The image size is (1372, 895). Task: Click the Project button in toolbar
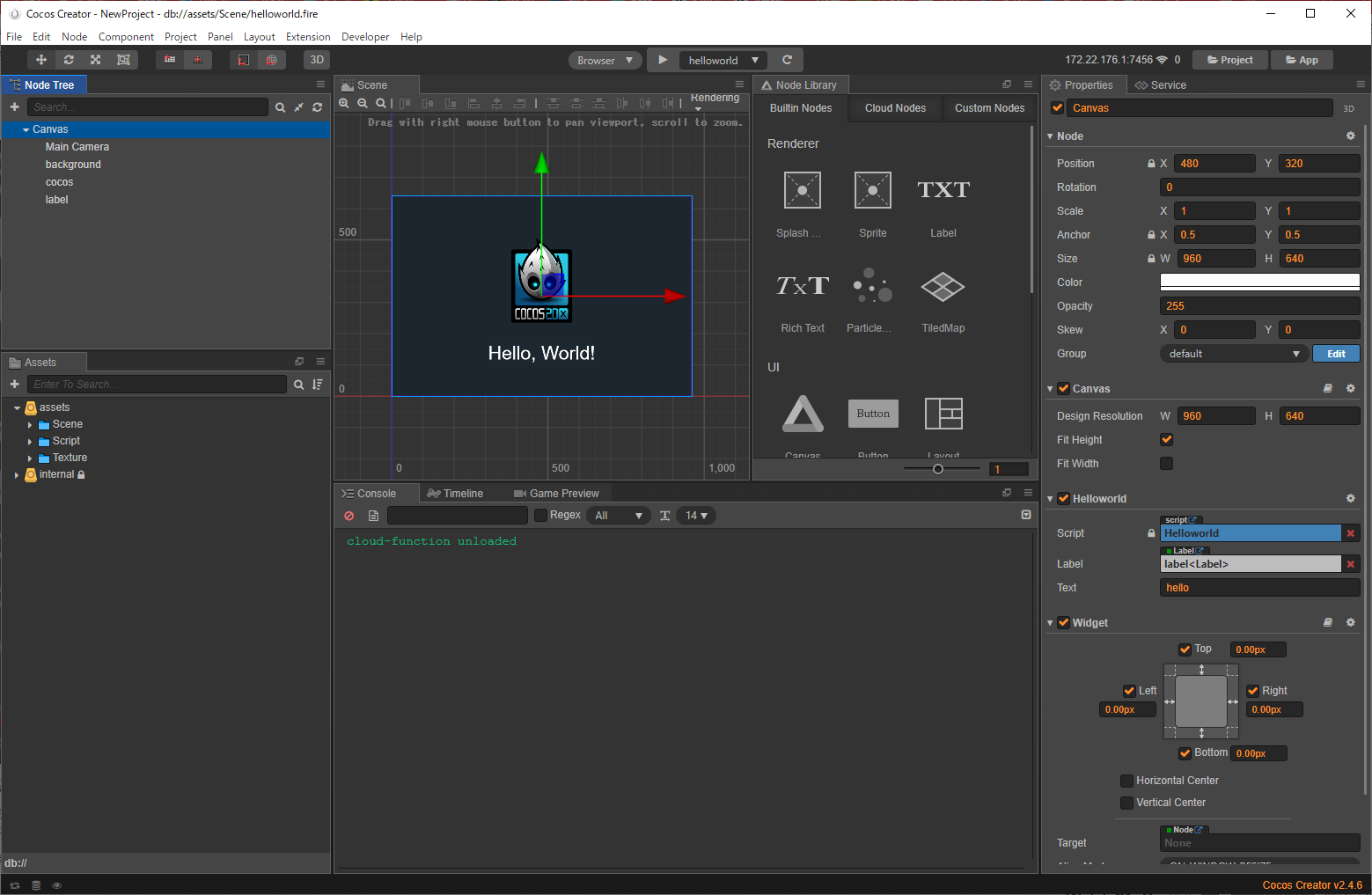[x=1229, y=60]
